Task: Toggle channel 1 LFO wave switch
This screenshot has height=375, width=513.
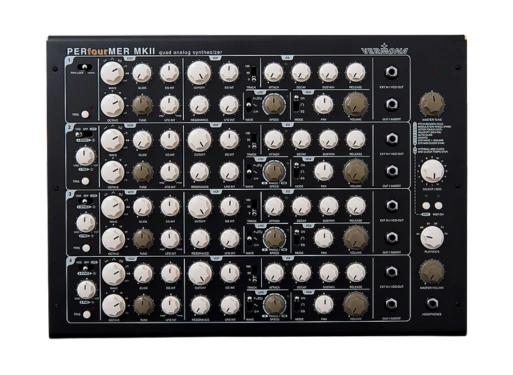Action: click(x=249, y=105)
